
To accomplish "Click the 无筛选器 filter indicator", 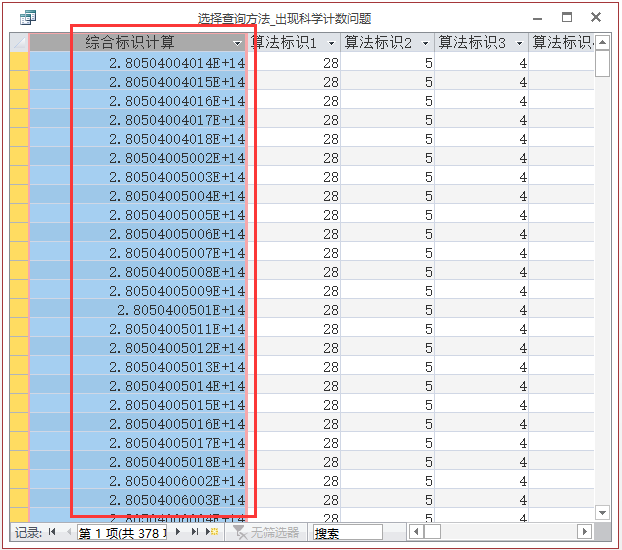I will pos(264,533).
